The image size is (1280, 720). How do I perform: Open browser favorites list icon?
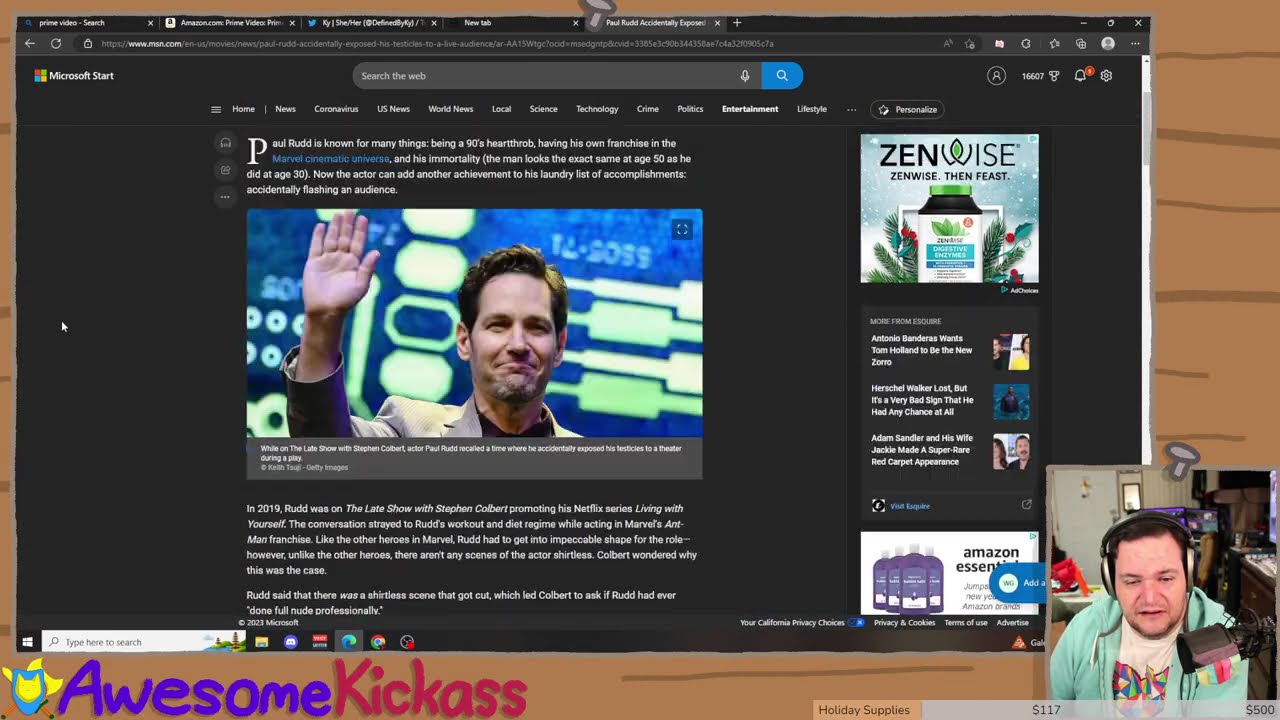coord(1054,44)
